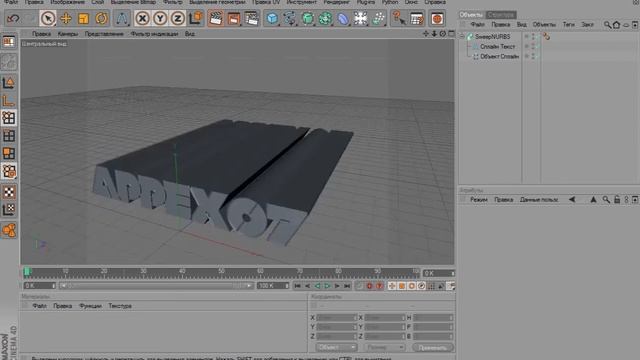Add a Cube primitive object

click(272, 18)
